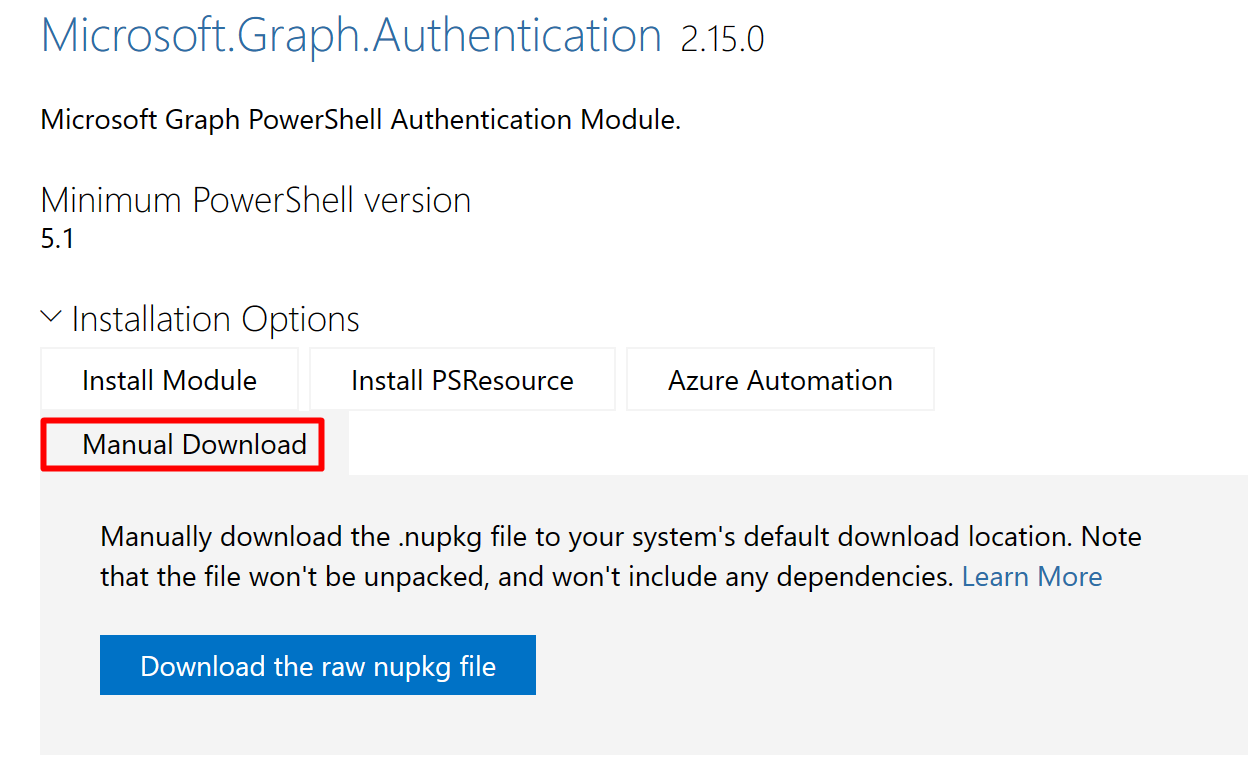Viewport: 1256px width, 769px height.
Task: Click the blue download button label
Action: 317,664
